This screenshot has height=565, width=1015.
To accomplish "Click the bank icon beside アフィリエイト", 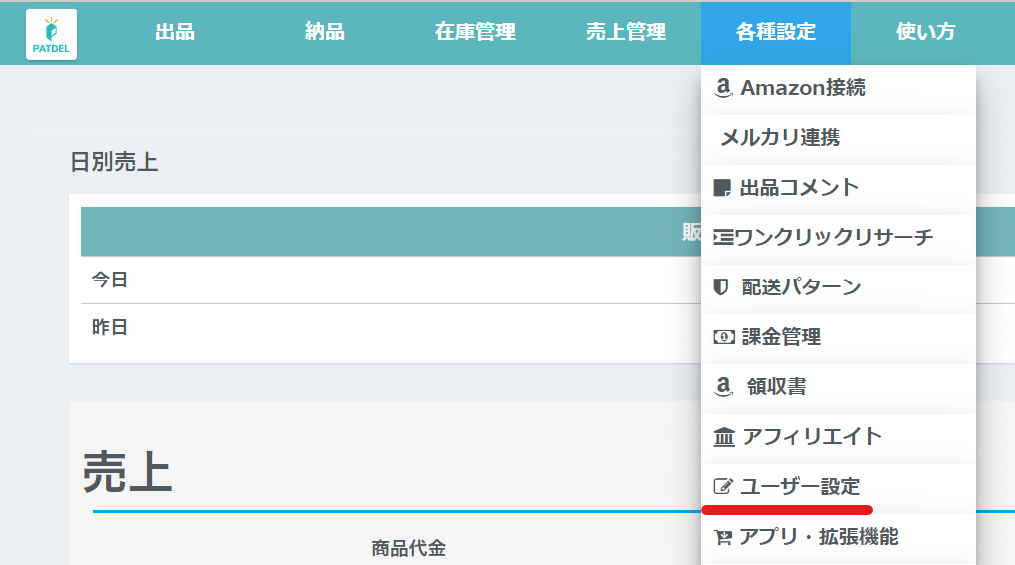I will tap(723, 437).
